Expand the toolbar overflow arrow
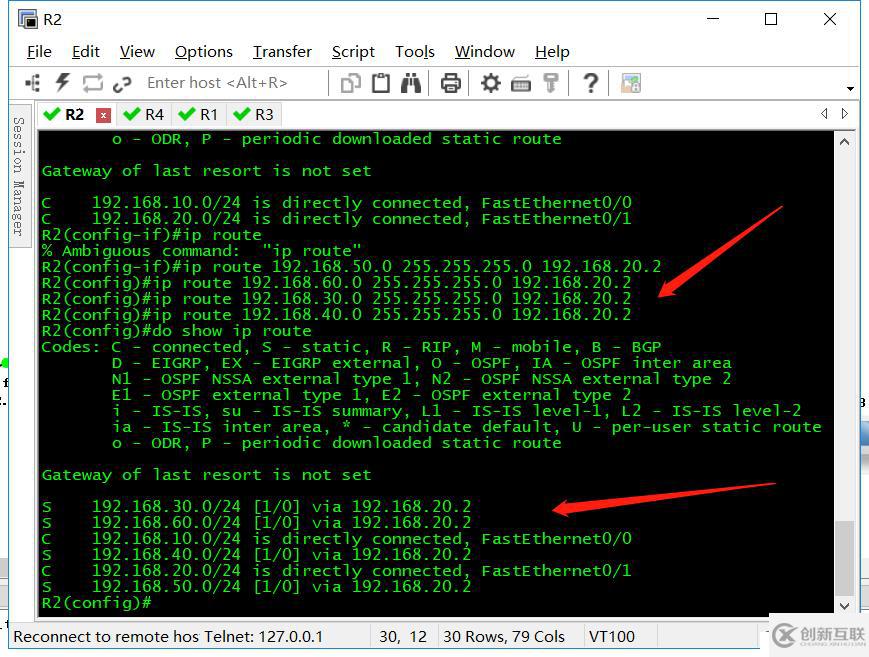Image resolution: width=869 pixels, height=657 pixels. [x=850, y=88]
